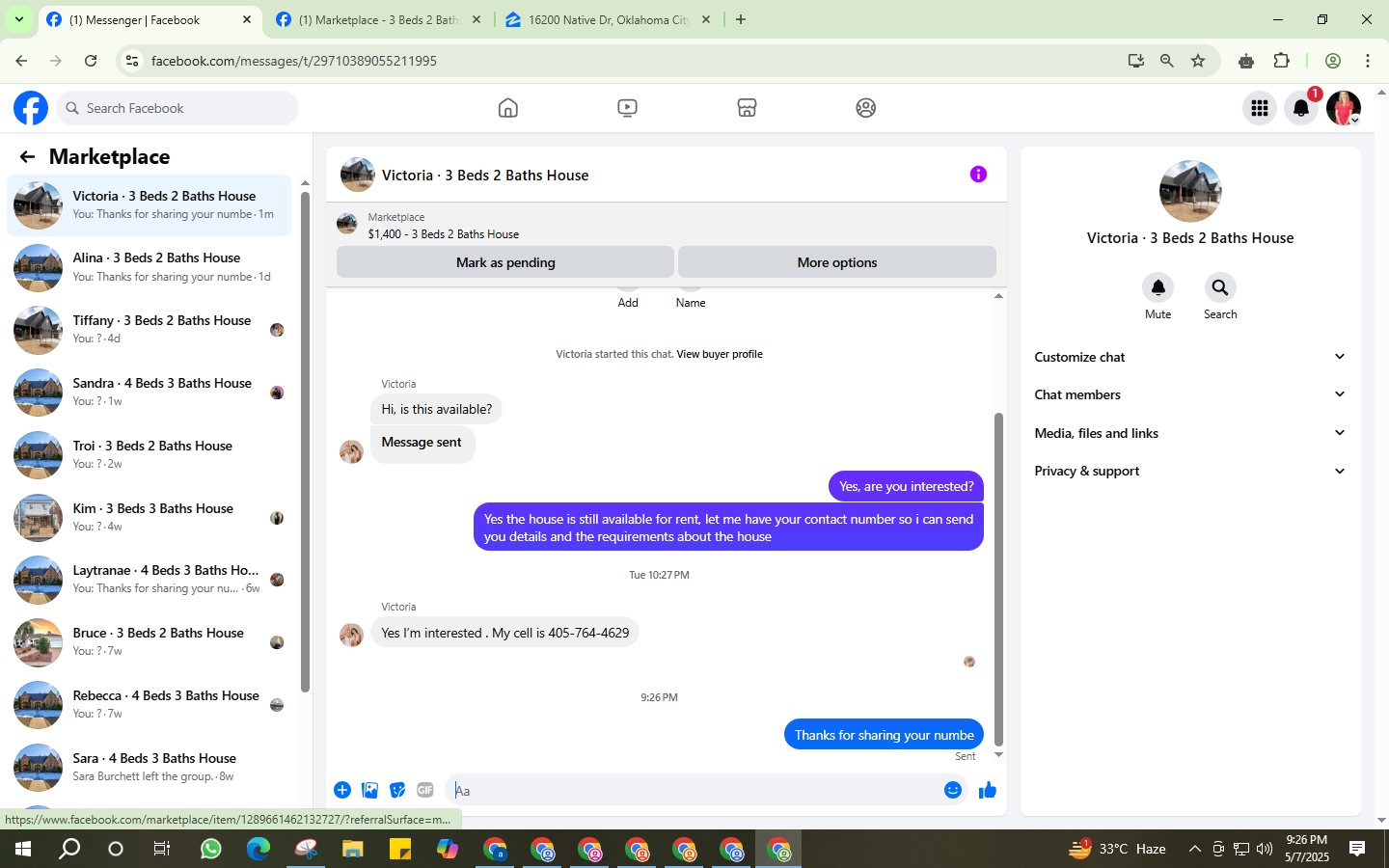This screenshot has height=868, width=1389.
Task: Open Microsoft Edge from taskbar
Action: (258, 849)
